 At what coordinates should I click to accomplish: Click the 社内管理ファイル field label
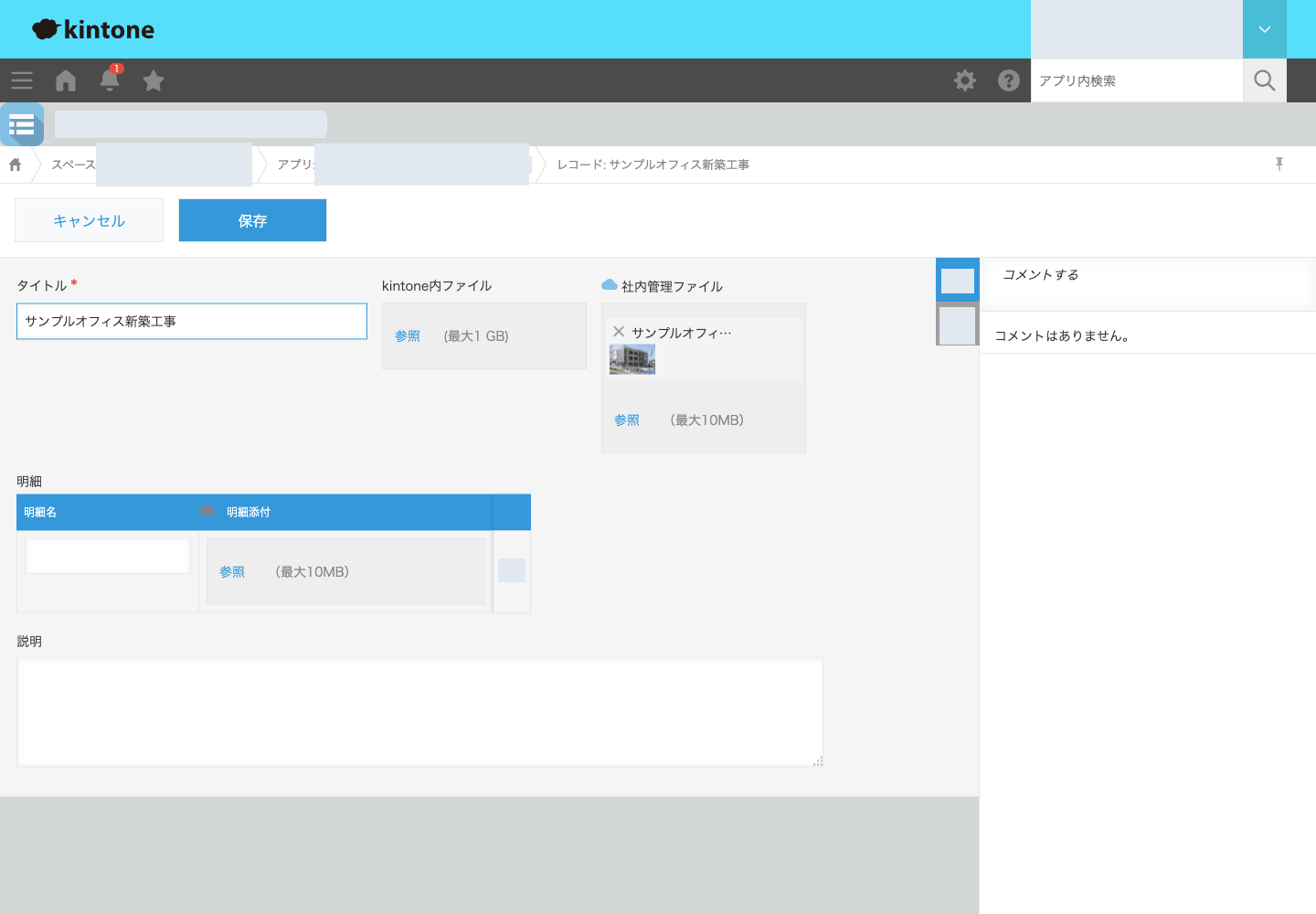point(672,286)
